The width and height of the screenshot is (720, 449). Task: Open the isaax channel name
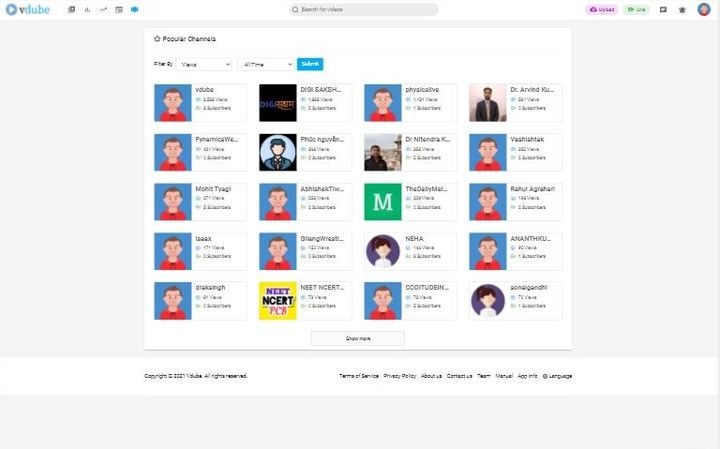point(203,238)
